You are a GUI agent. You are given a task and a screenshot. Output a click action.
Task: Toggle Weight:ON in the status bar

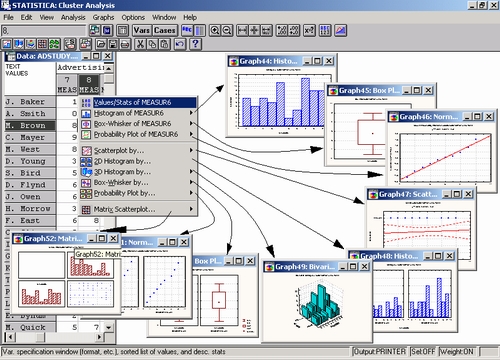(x=457, y=352)
